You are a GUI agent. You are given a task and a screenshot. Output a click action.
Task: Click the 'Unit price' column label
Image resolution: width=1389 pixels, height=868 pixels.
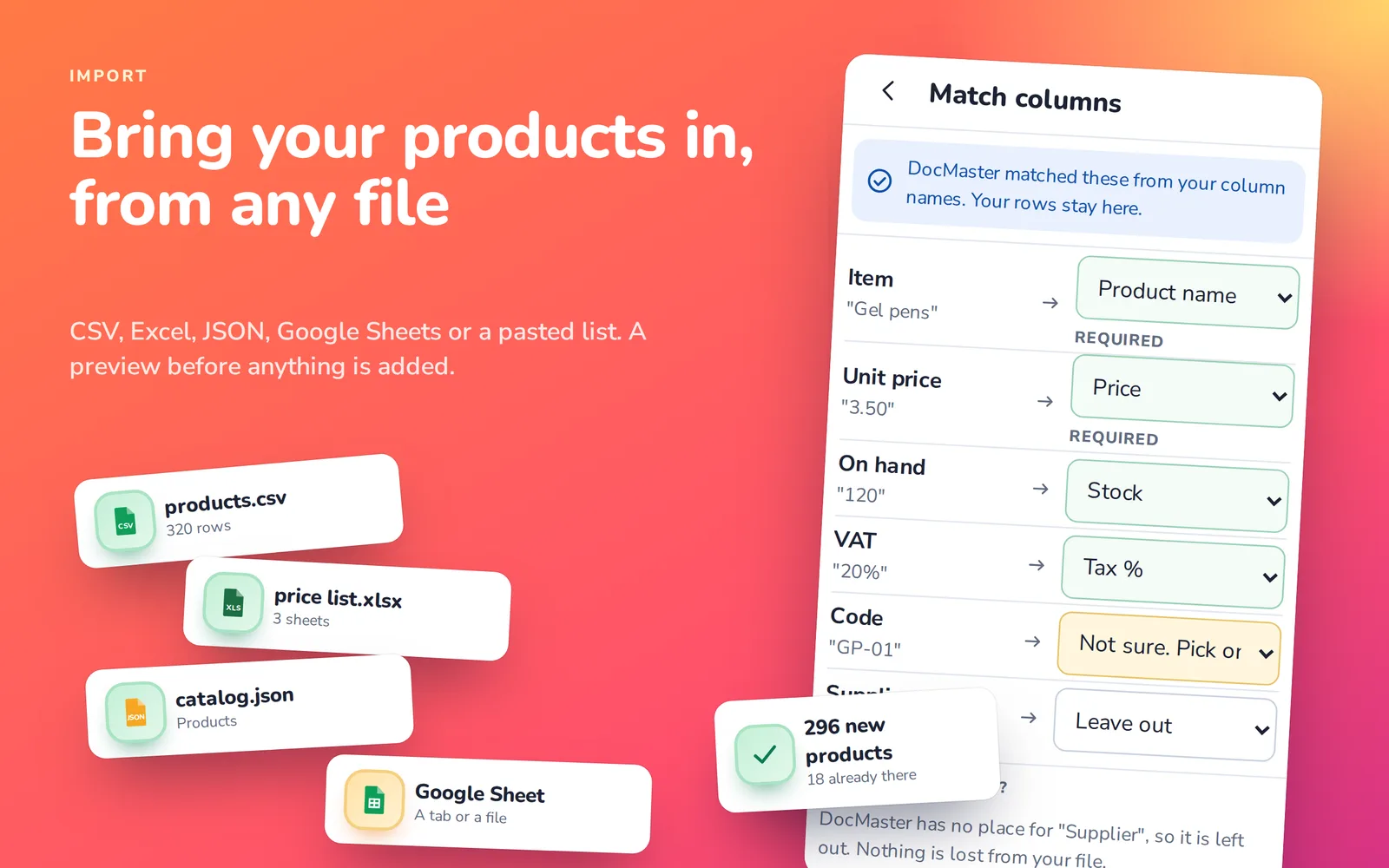(892, 378)
